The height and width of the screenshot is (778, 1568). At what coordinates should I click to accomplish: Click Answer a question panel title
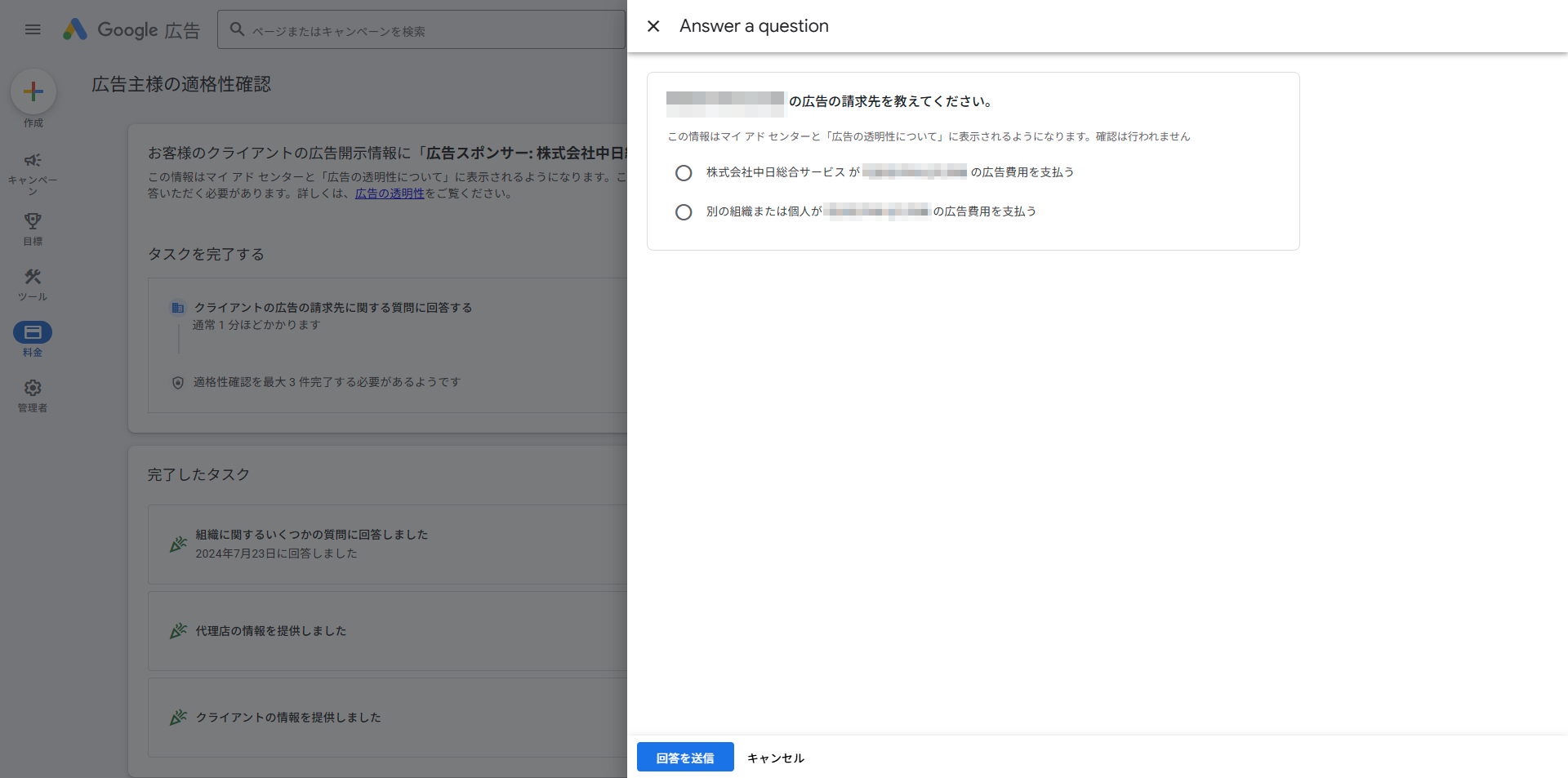(754, 26)
